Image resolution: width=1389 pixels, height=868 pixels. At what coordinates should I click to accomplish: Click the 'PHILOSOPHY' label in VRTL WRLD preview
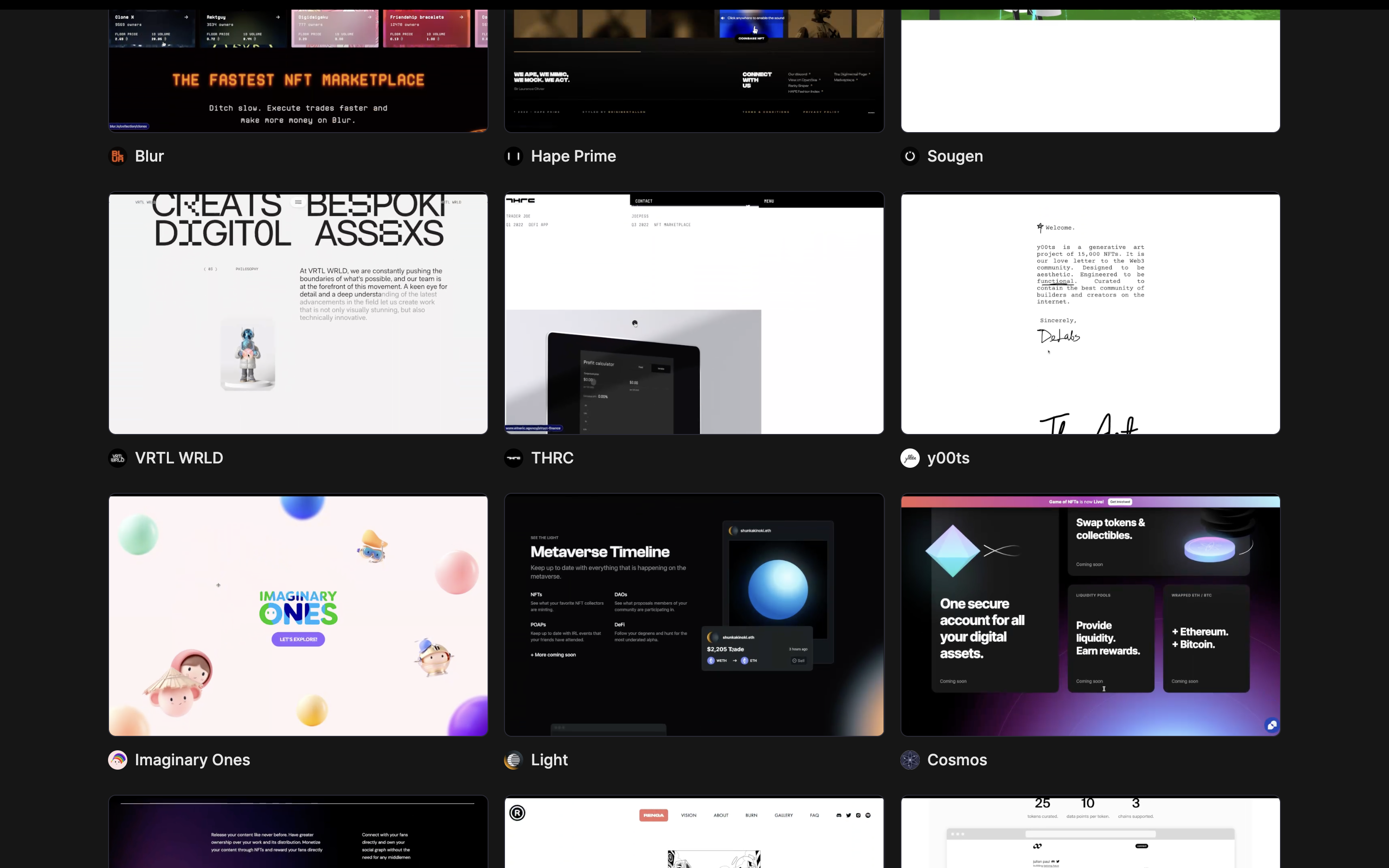coord(247,269)
